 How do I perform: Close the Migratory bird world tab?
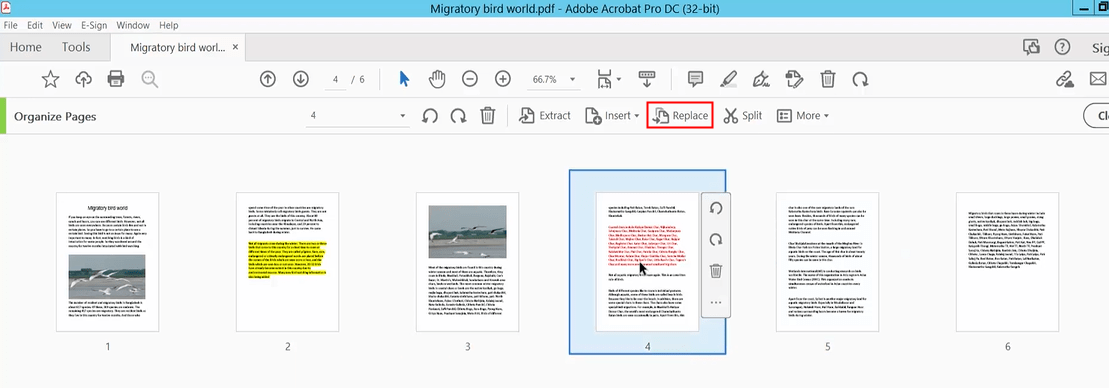coord(236,47)
